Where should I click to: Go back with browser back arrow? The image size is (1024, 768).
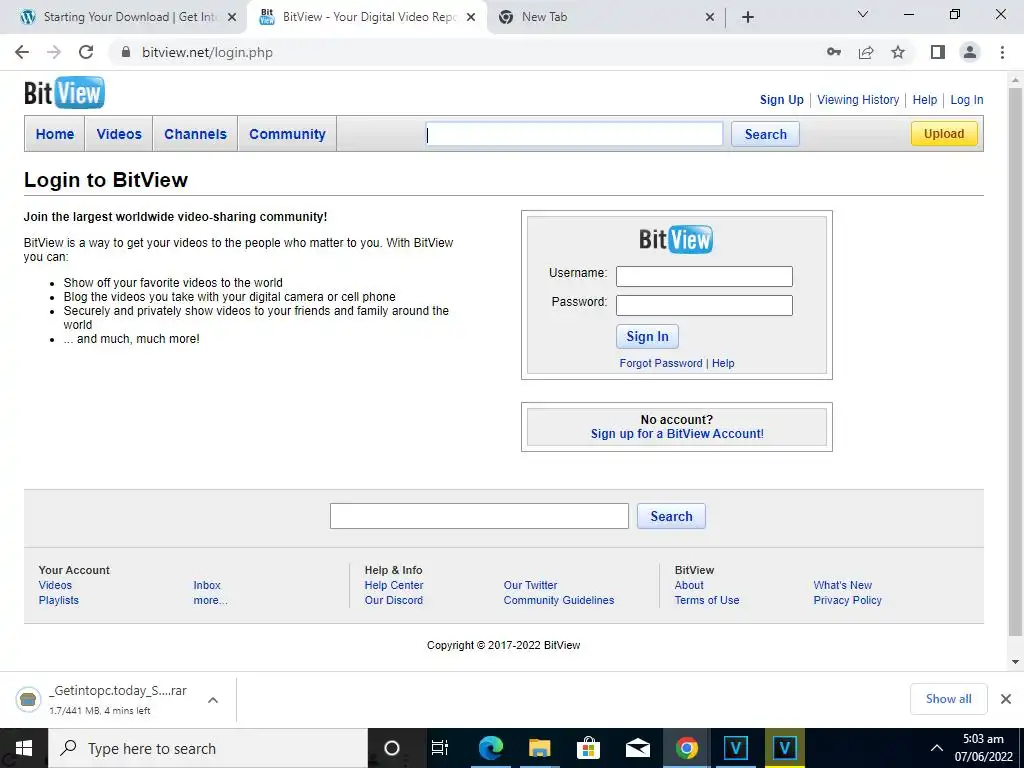click(22, 52)
